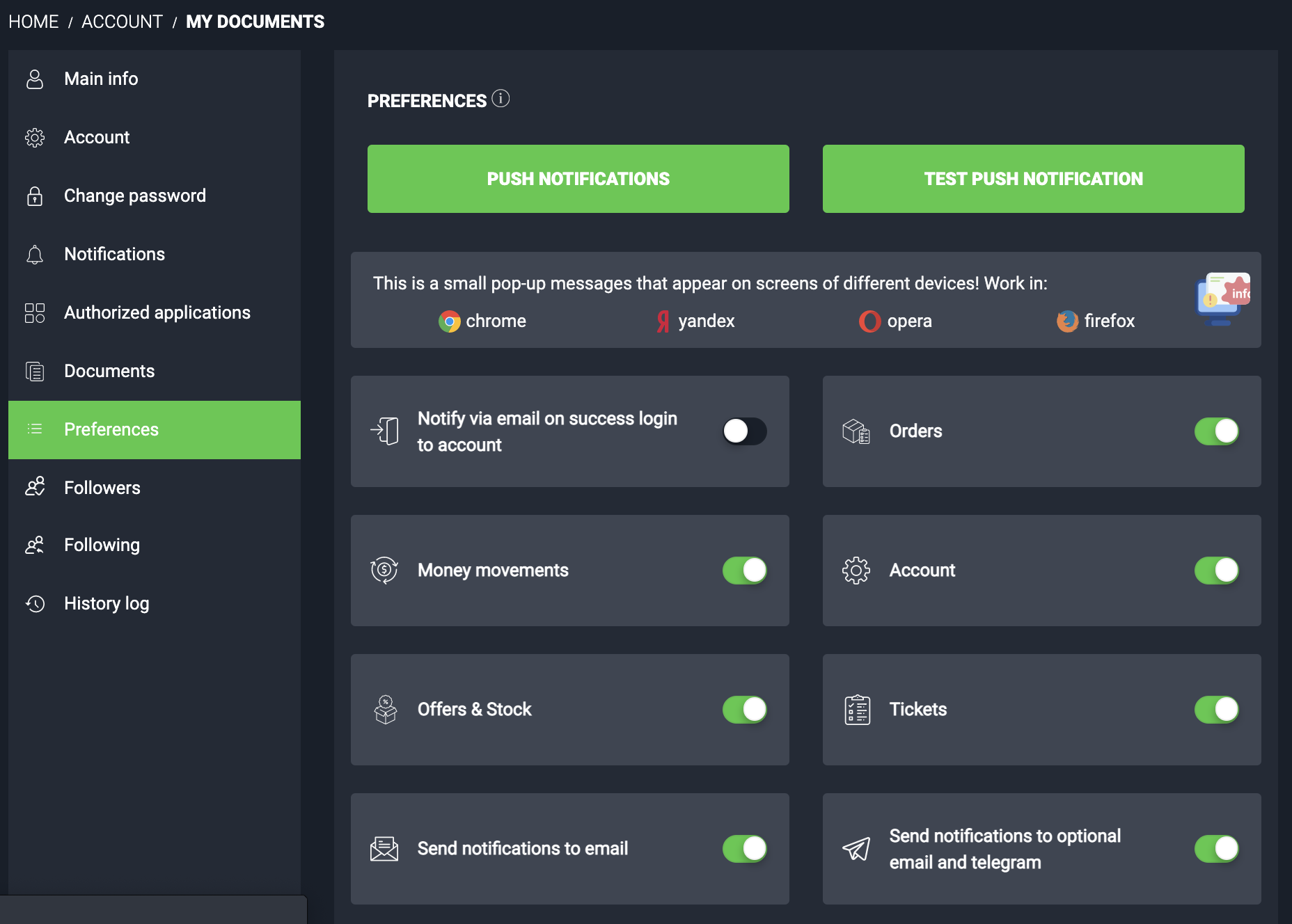The height and width of the screenshot is (924, 1292).
Task: Click the push notification illustration icon
Action: [1223, 299]
